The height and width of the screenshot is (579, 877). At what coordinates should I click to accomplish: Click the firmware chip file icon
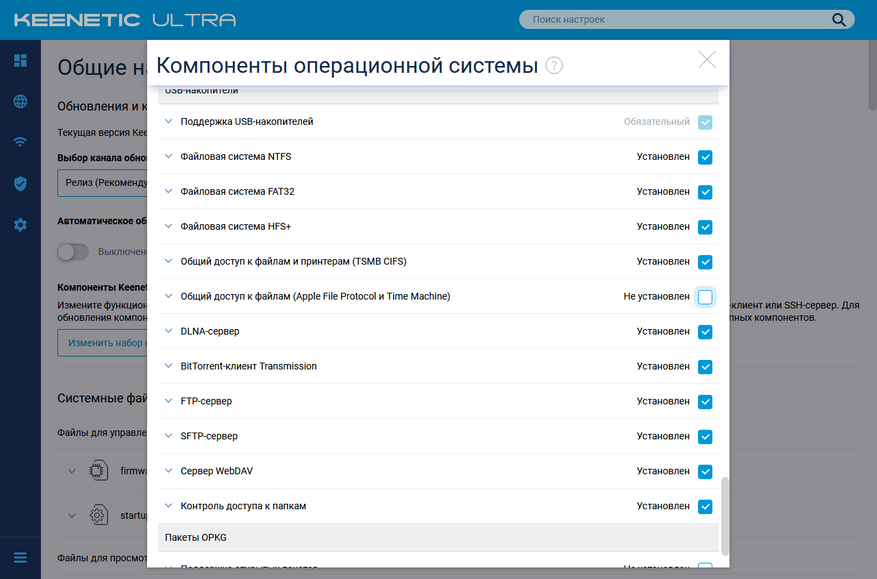(x=98, y=470)
